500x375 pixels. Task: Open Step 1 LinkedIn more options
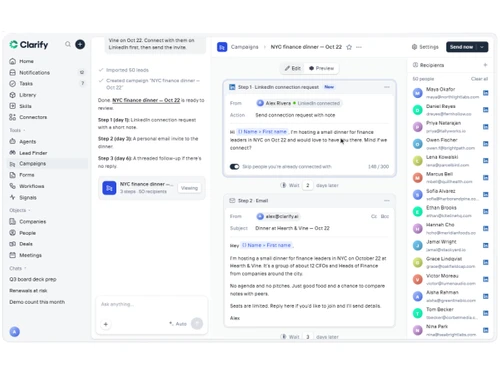[387, 87]
